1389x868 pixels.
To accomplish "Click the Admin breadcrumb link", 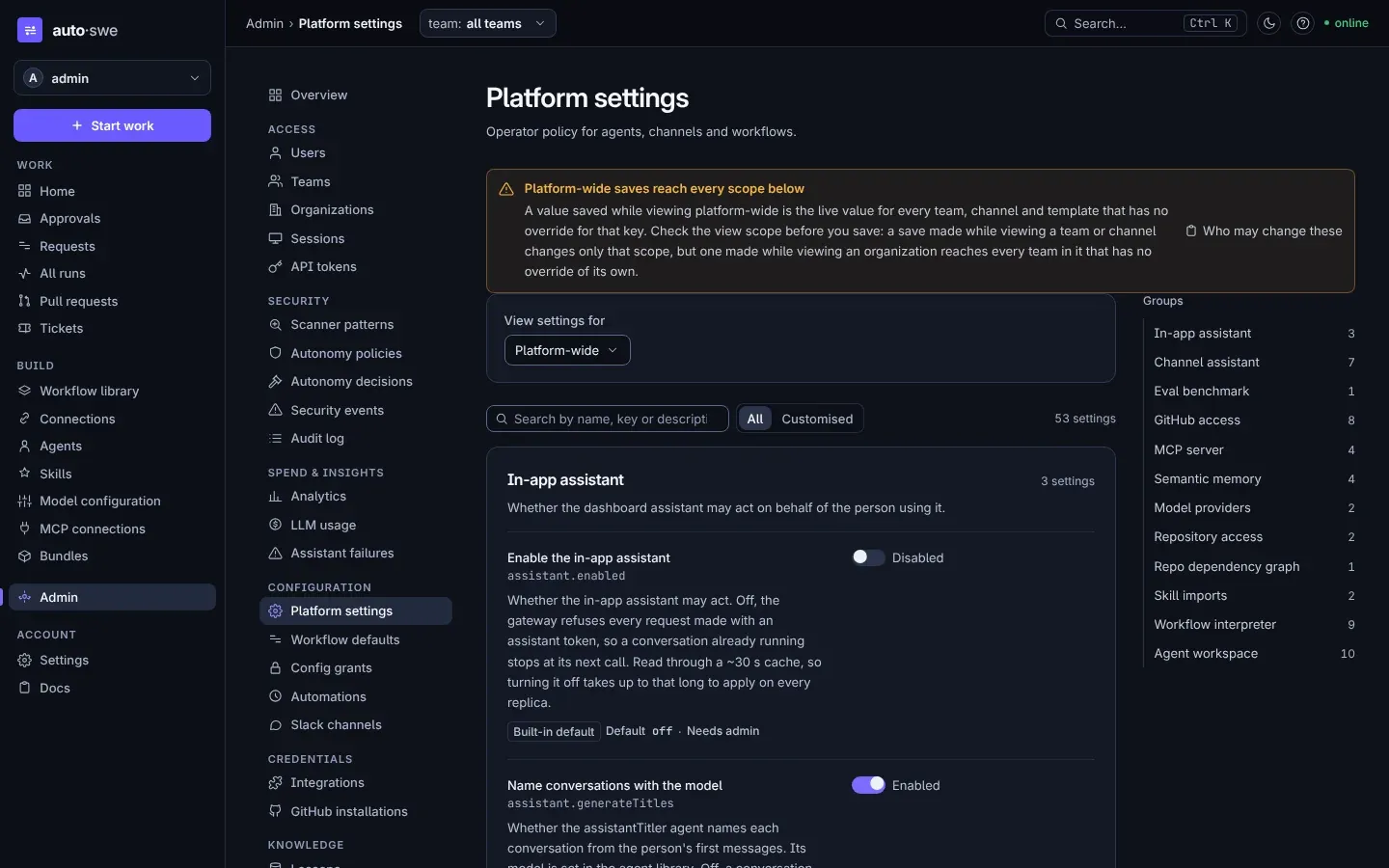I will (264, 23).
